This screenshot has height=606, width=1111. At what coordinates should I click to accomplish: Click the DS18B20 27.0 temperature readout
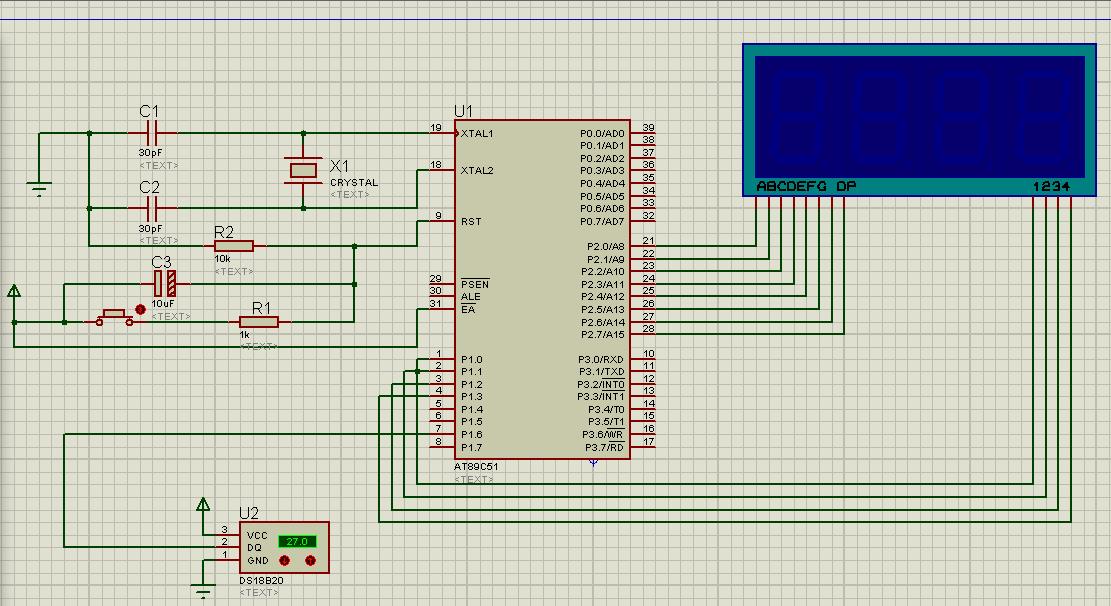point(297,542)
